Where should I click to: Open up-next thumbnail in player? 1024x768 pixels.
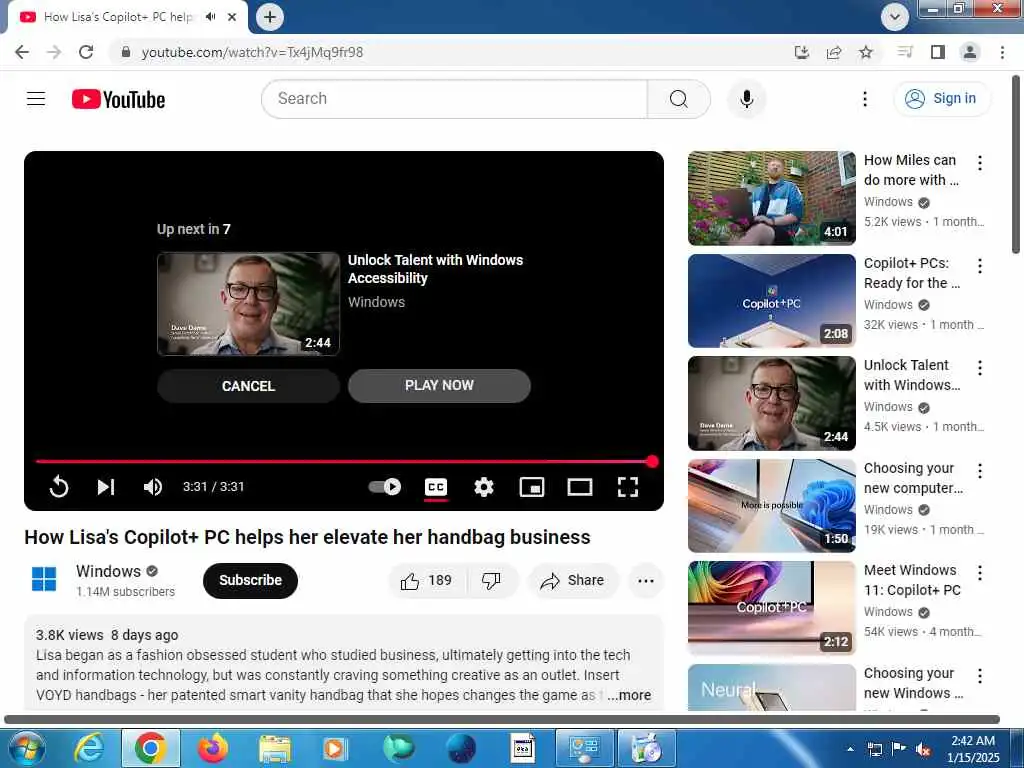click(248, 304)
